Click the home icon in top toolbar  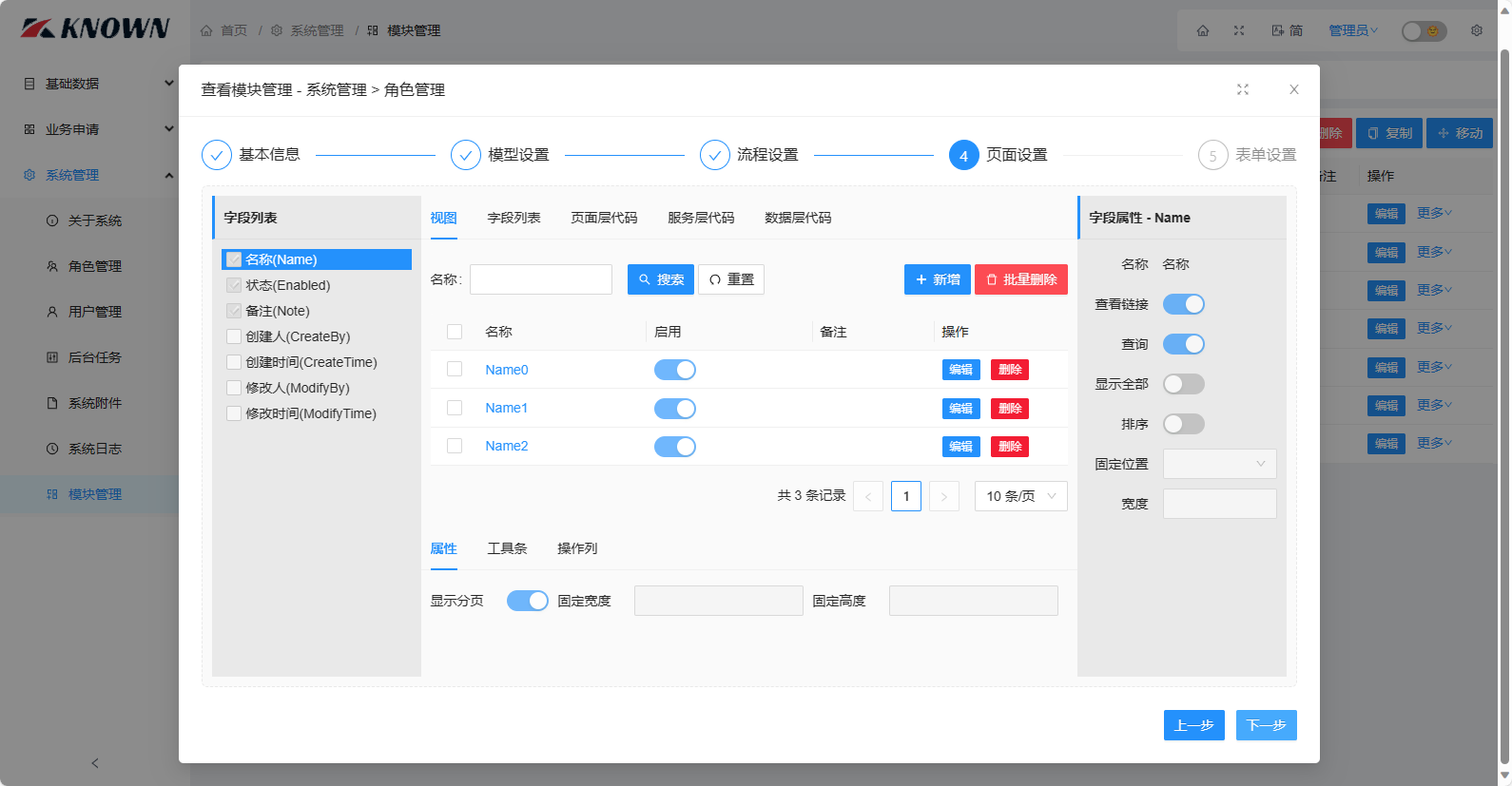pos(1203,30)
